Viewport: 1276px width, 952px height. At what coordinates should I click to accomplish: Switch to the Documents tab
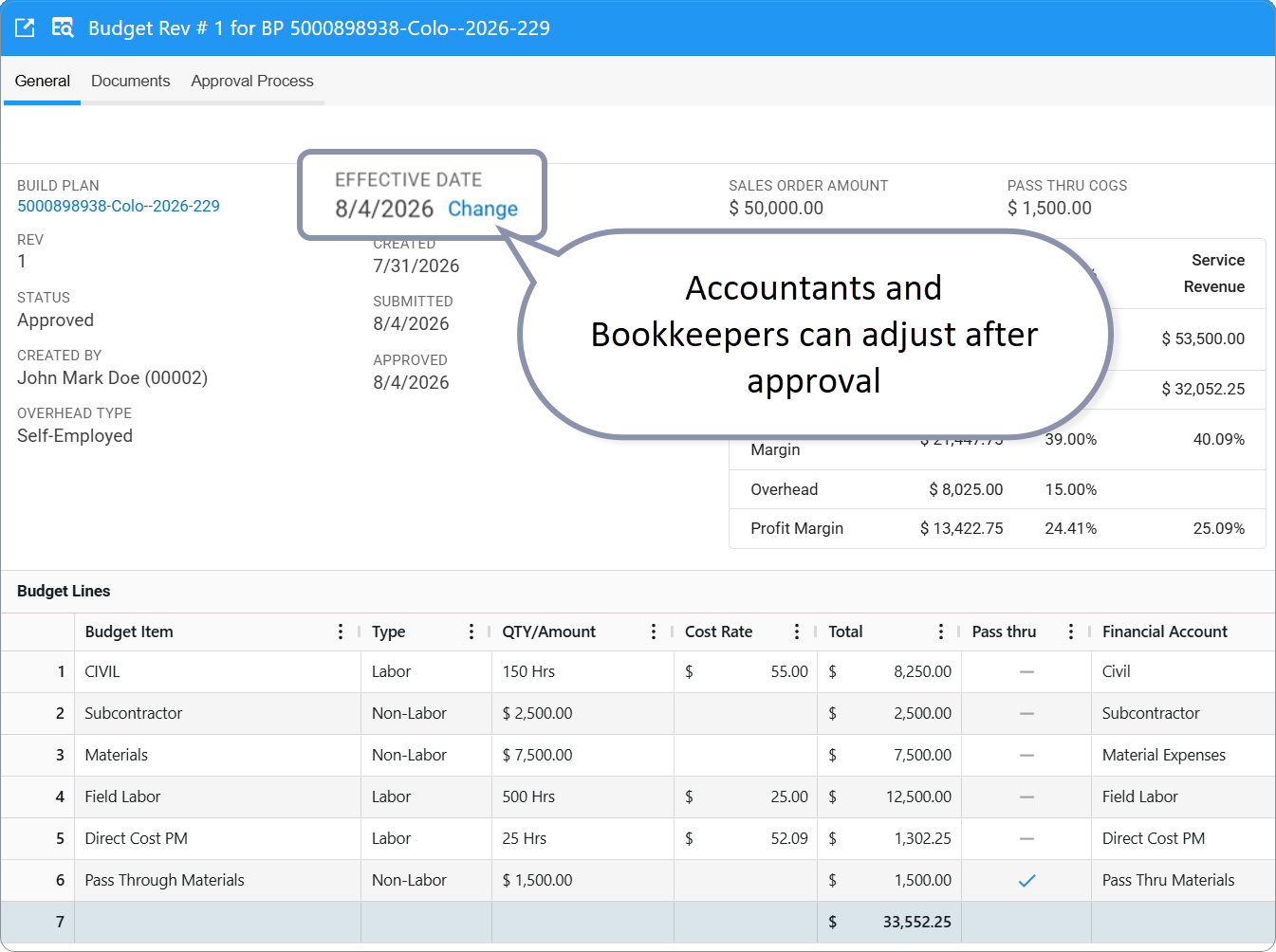(x=131, y=81)
